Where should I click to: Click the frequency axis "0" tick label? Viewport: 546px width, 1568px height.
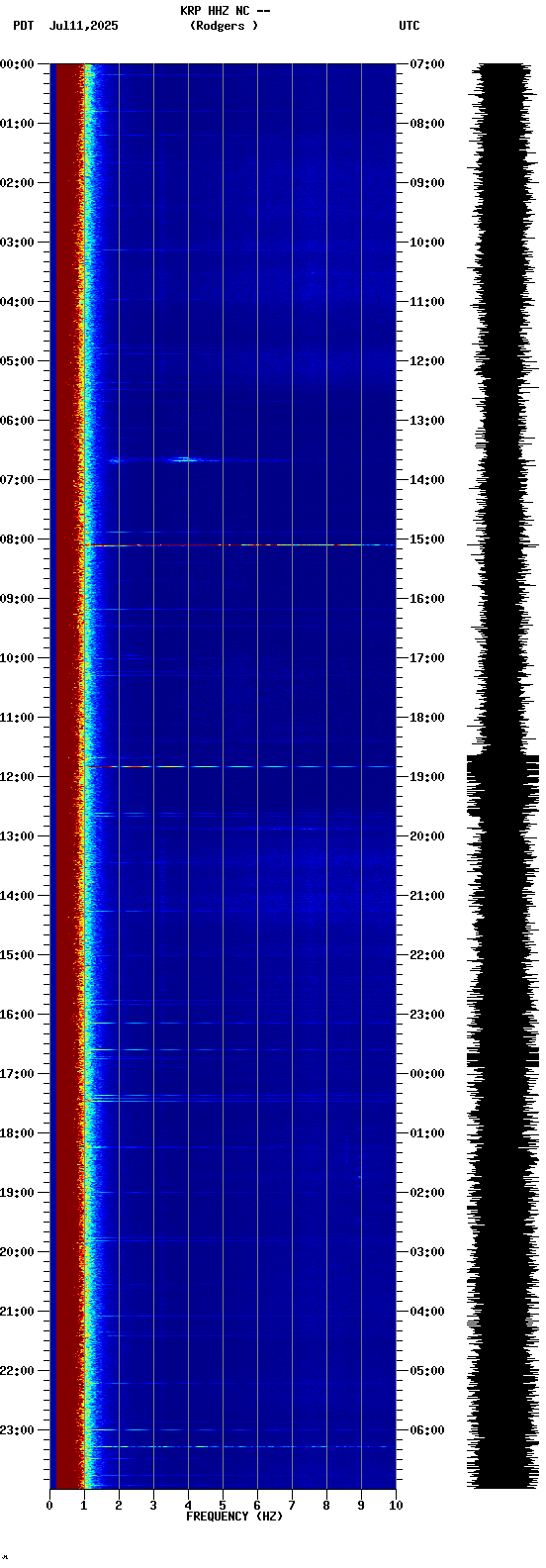click(x=49, y=1506)
